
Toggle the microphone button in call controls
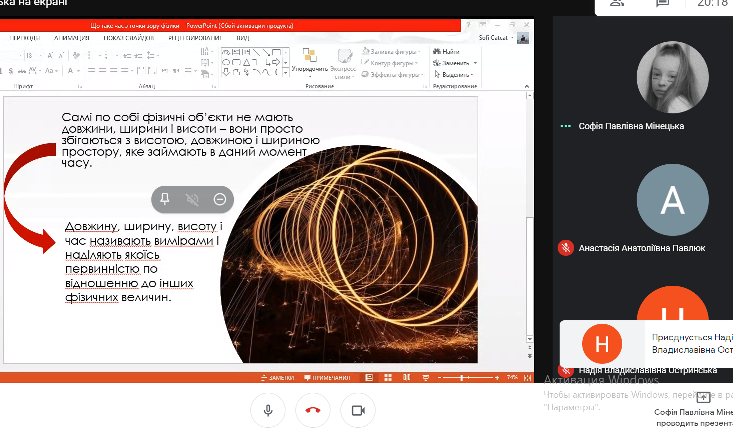coord(268,410)
